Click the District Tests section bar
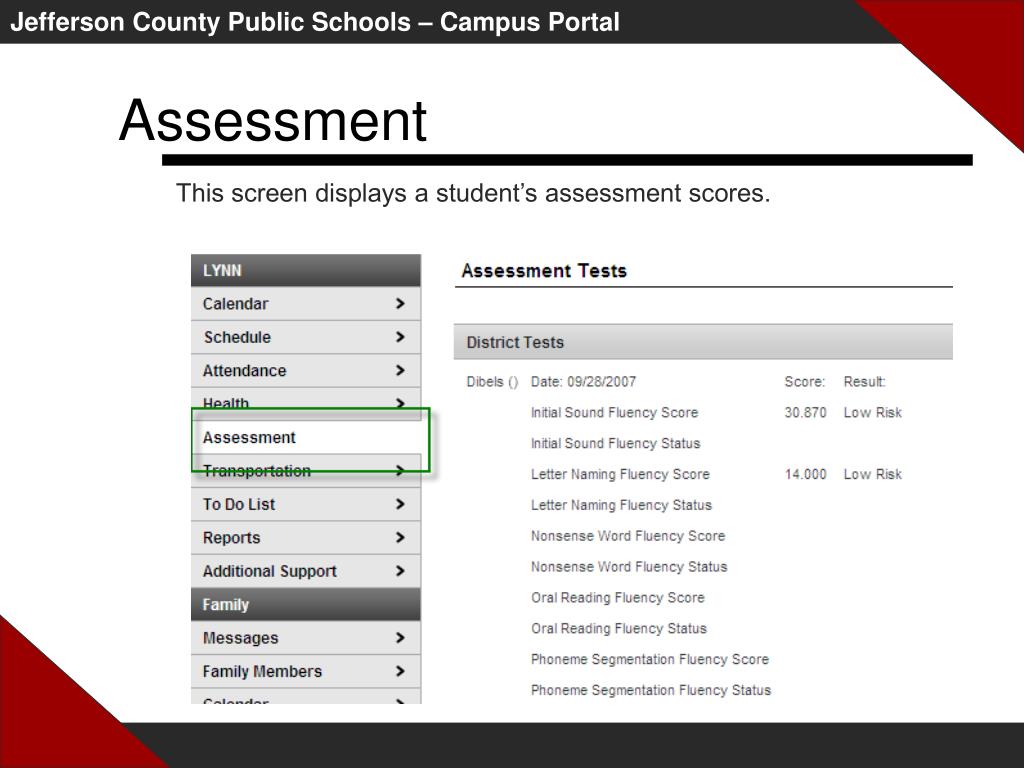This screenshot has width=1024, height=768. [x=703, y=342]
